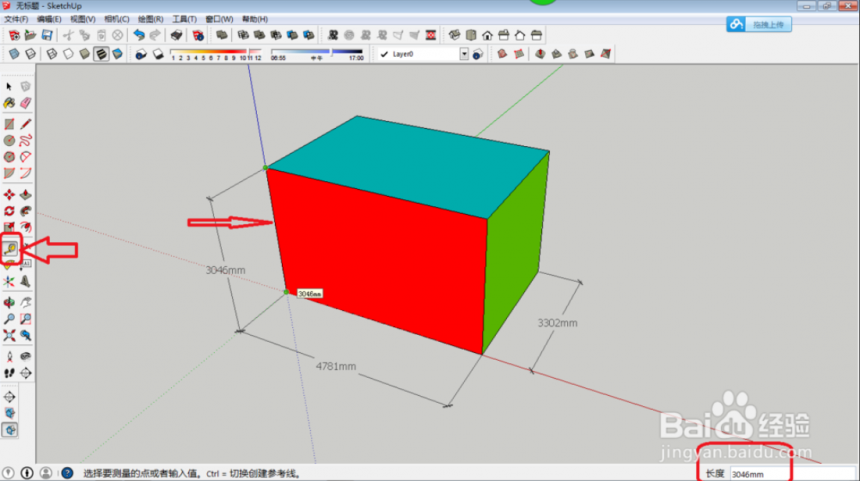
Task: Open the 工具(T) menu
Action: point(184,19)
